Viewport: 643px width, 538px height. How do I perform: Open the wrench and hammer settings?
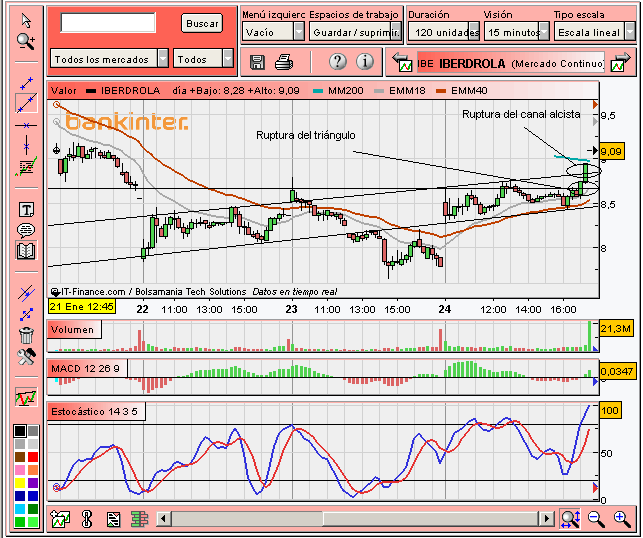coord(26,357)
